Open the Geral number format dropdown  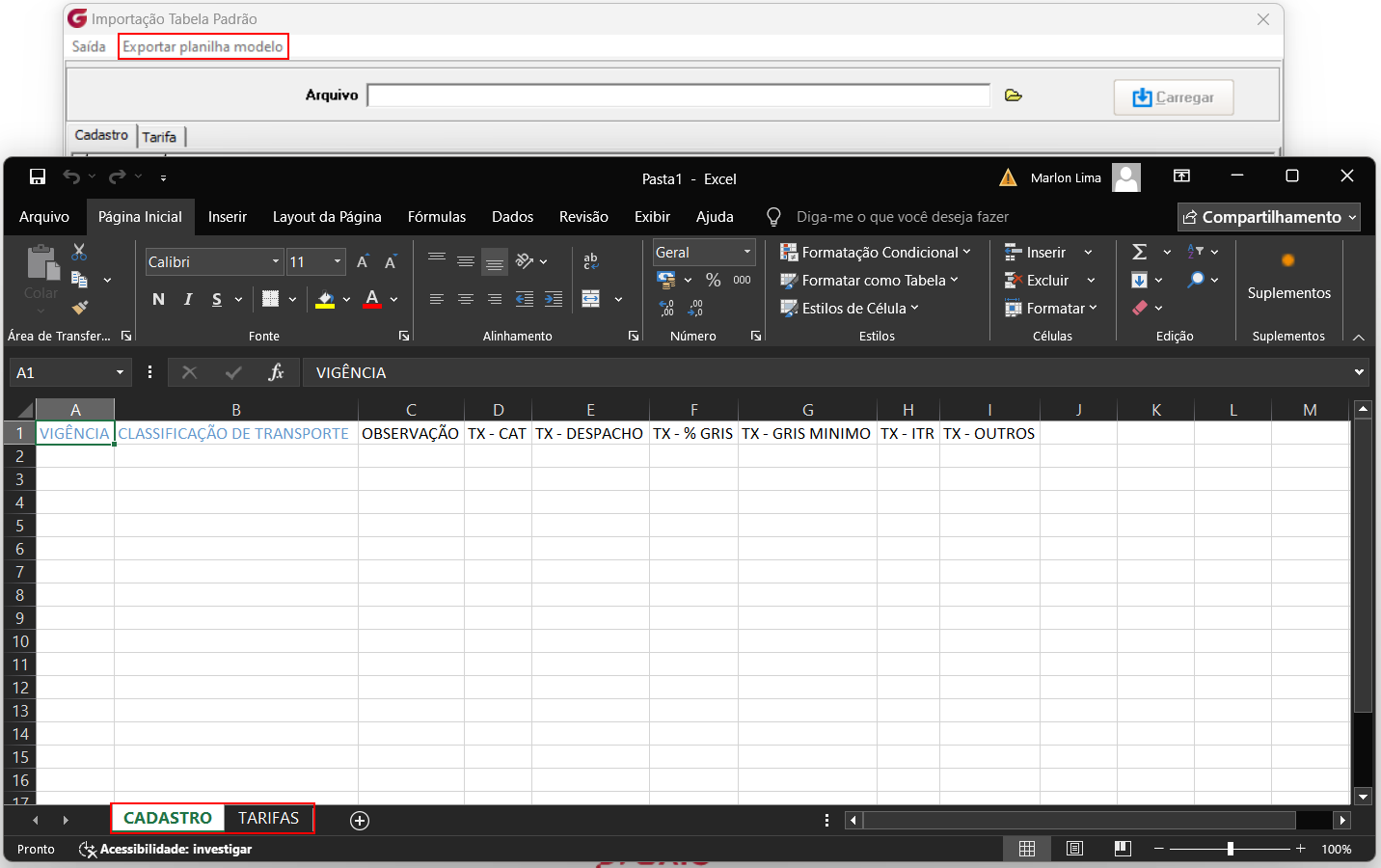tap(746, 252)
